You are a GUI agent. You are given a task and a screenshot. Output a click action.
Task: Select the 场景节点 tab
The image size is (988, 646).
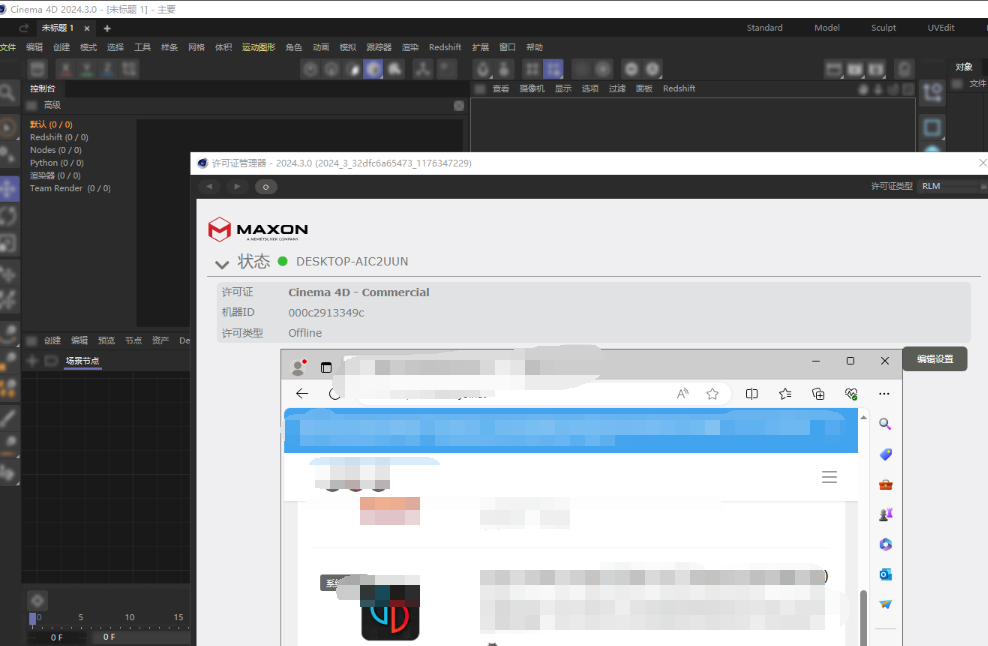tap(83, 361)
